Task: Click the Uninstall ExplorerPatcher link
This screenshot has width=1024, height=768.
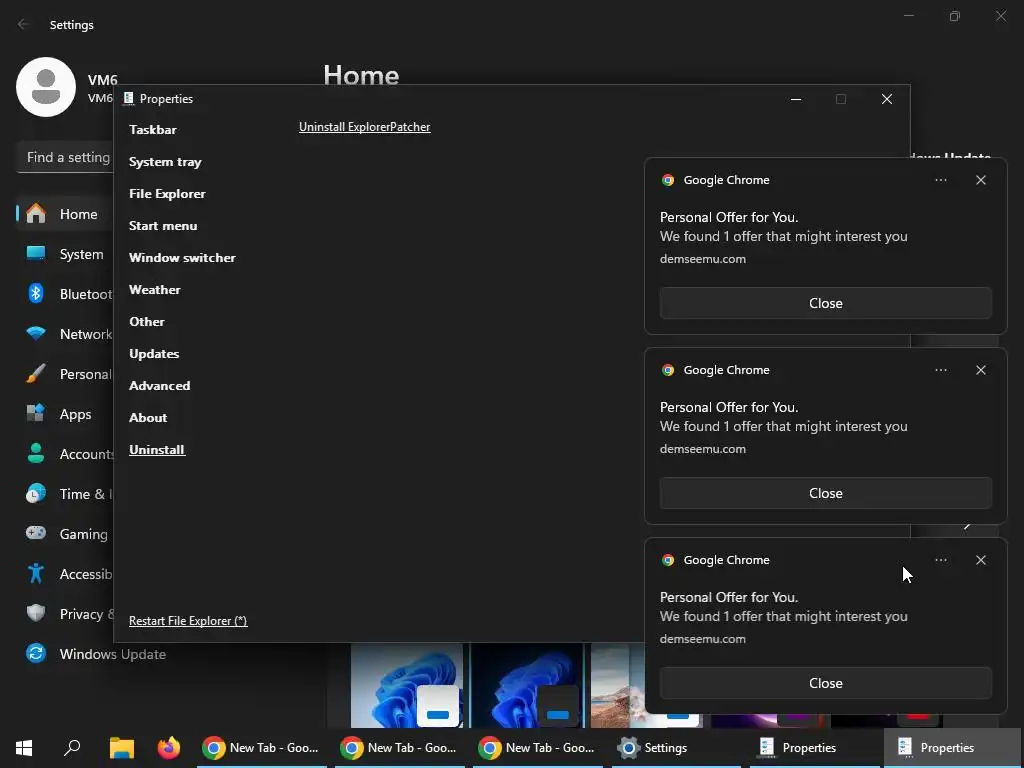Action: [364, 127]
